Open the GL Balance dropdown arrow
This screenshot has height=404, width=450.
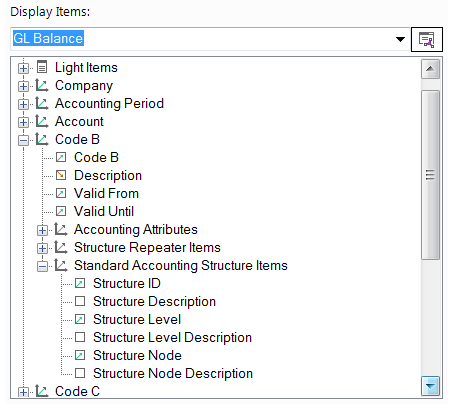click(x=400, y=39)
